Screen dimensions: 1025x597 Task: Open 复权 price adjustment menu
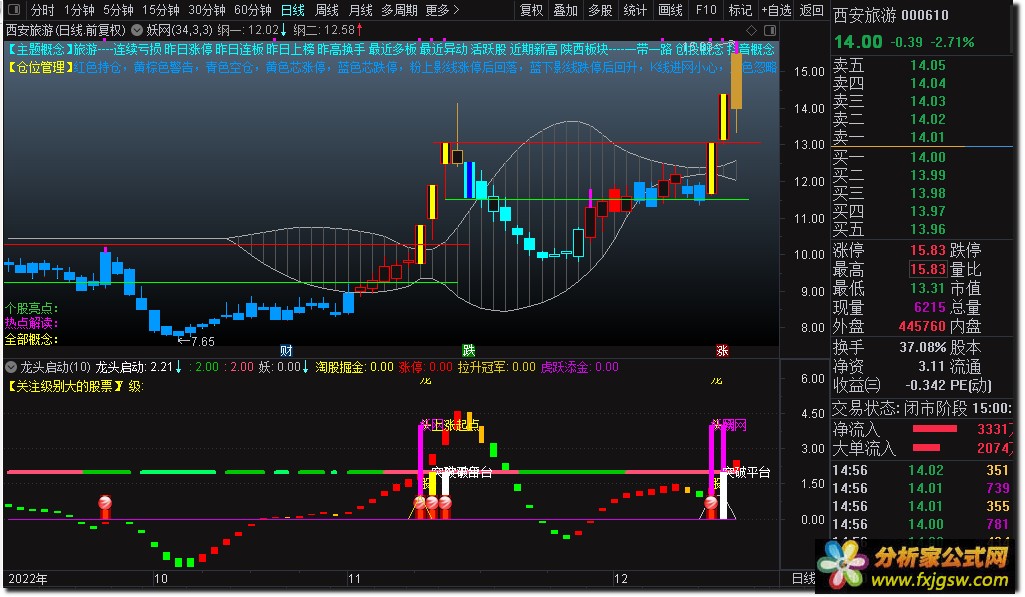point(531,10)
